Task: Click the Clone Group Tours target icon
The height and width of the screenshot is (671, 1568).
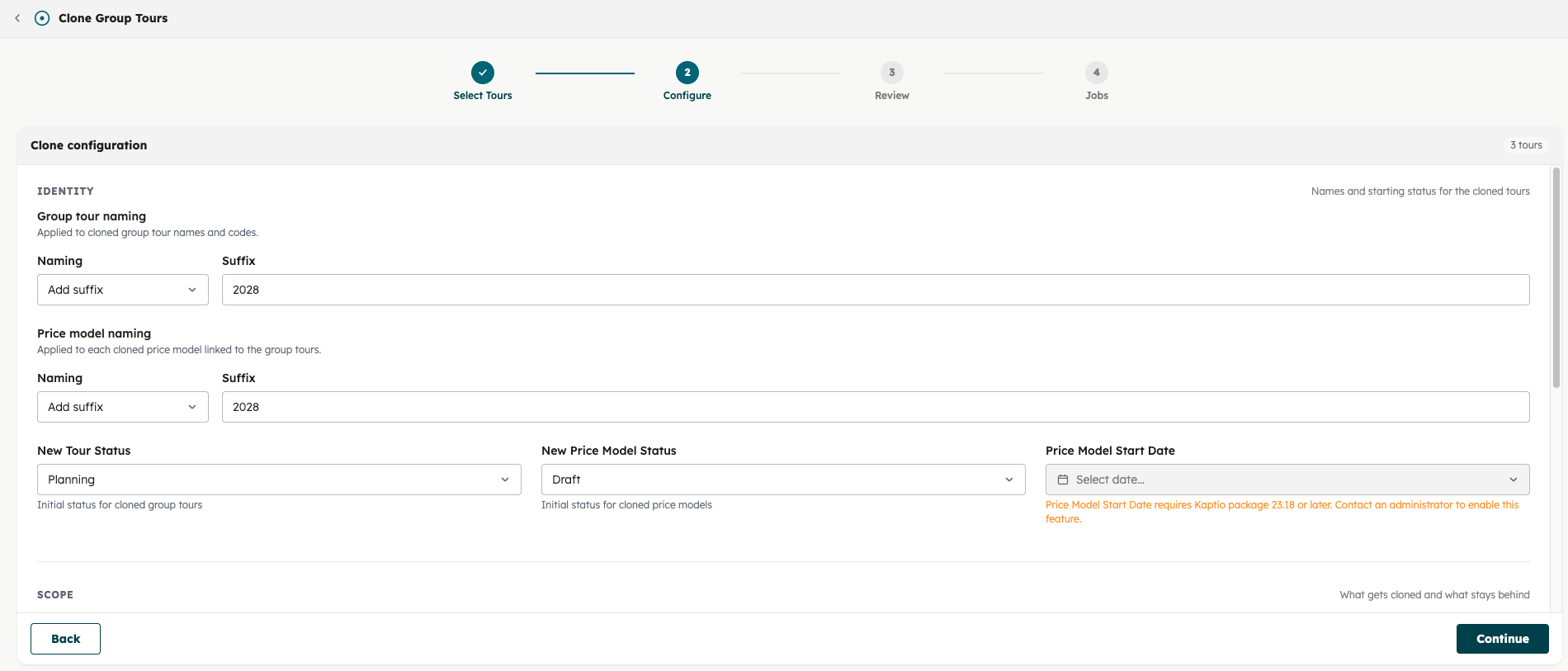Action: (x=42, y=18)
